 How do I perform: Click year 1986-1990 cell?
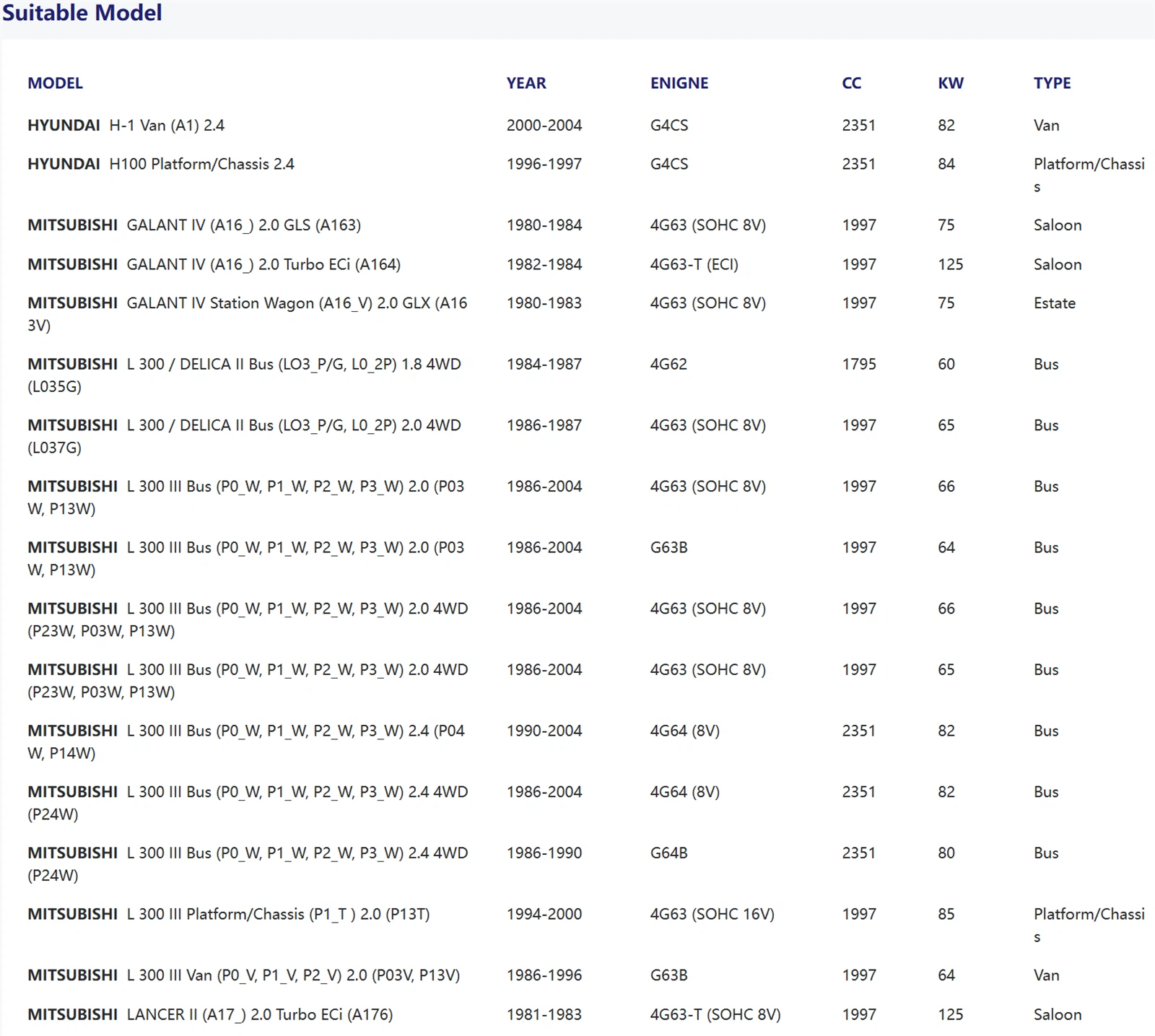544,853
